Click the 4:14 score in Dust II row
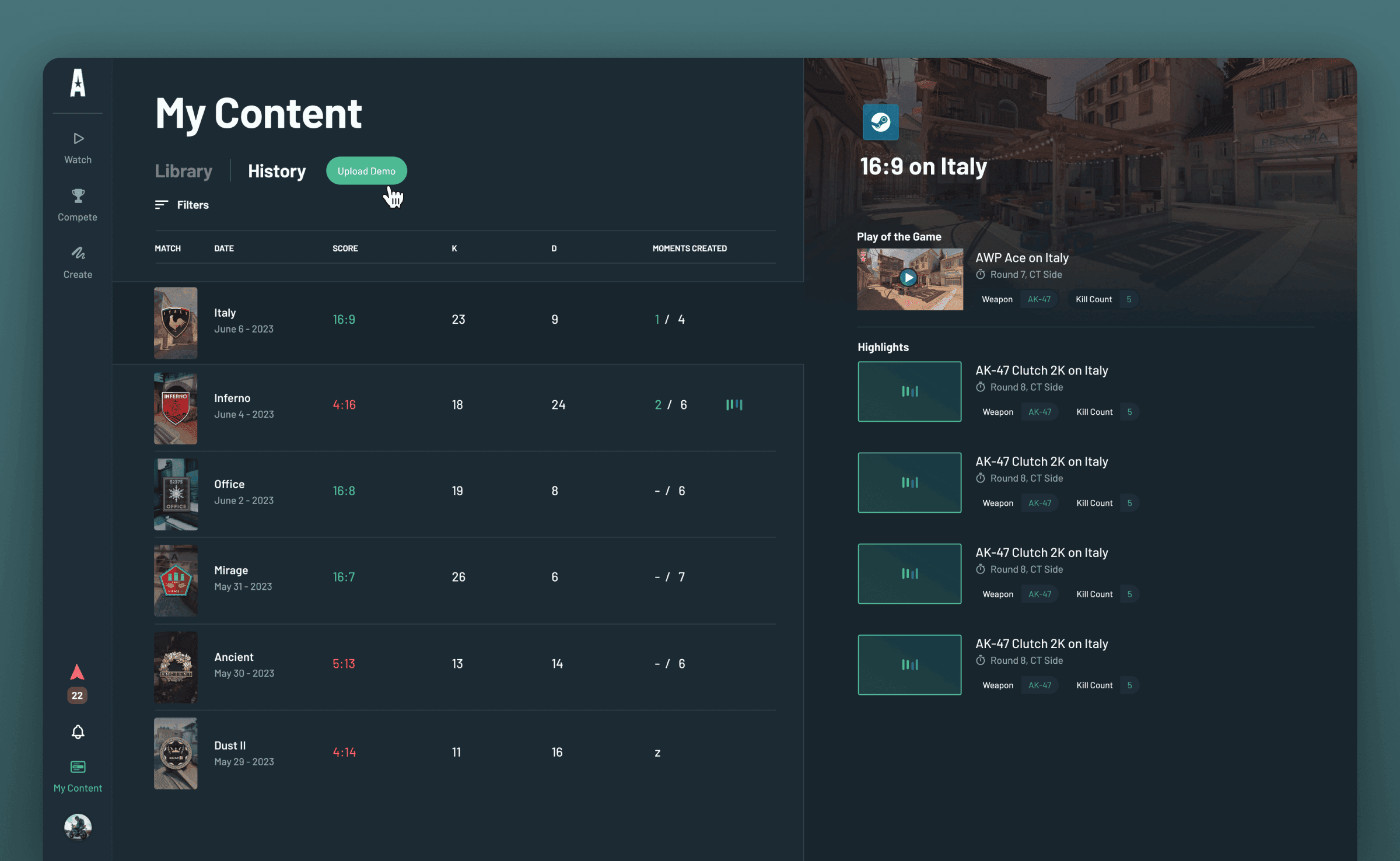Image resolution: width=1400 pixels, height=861 pixels. (344, 752)
